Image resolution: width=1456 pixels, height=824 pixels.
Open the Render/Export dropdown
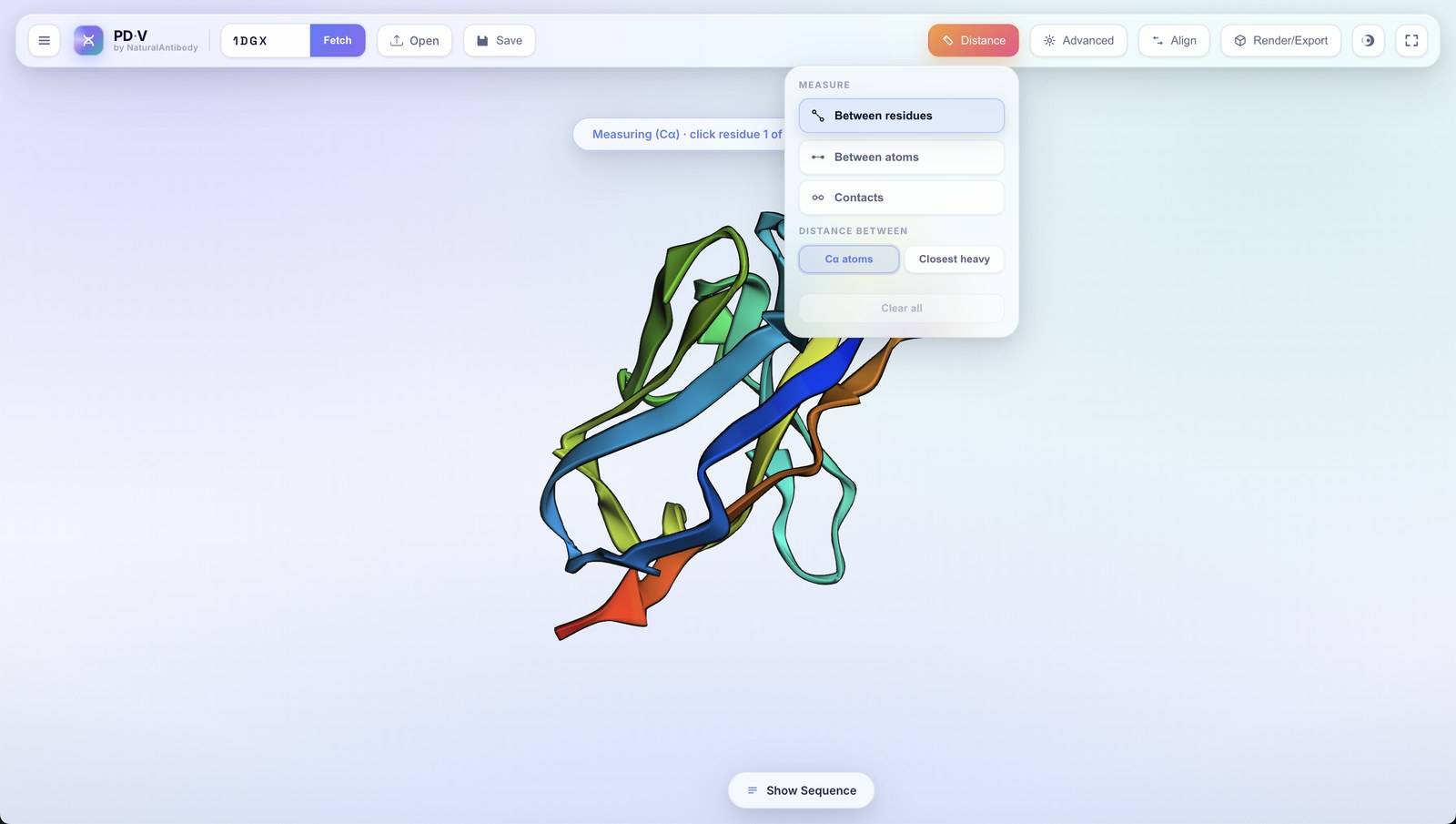tap(1280, 40)
